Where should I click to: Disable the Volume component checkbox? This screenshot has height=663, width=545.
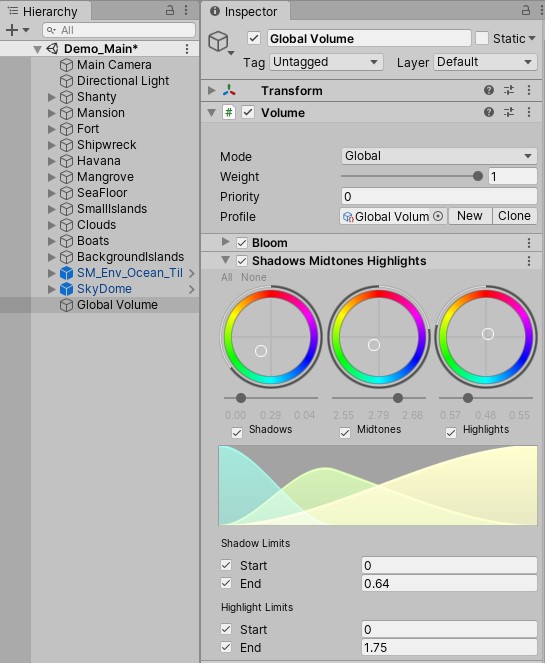pos(248,112)
